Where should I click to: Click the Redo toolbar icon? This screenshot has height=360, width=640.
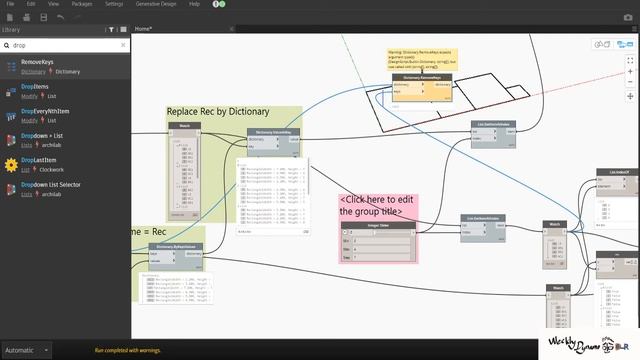click(x=77, y=17)
